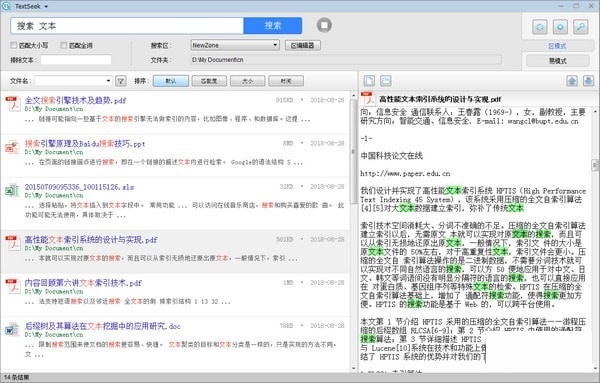
Task: Click the TextSeek app logo icon
Action: tap(6, 6)
